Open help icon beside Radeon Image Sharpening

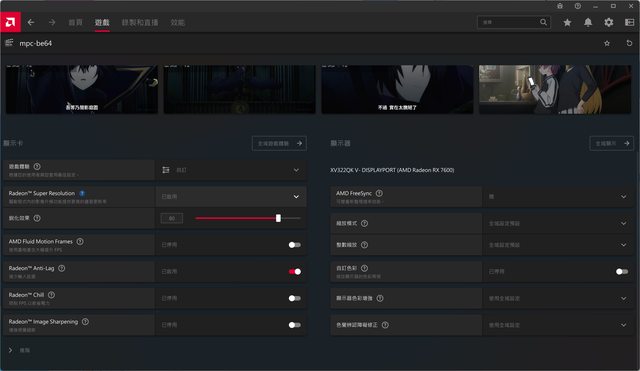pos(85,322)
